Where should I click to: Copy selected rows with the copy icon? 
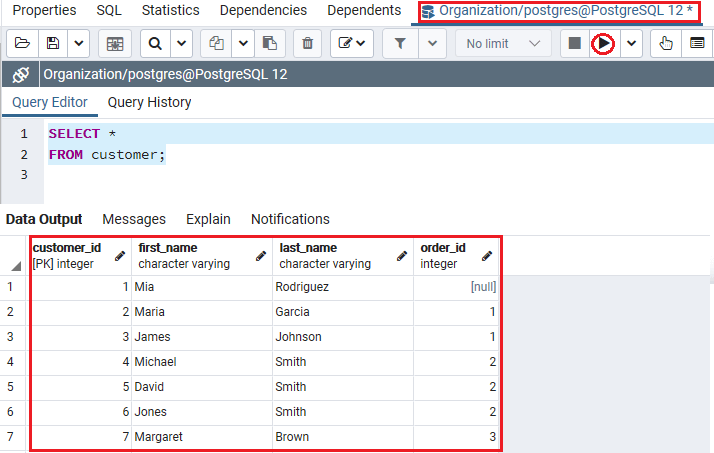216,43
